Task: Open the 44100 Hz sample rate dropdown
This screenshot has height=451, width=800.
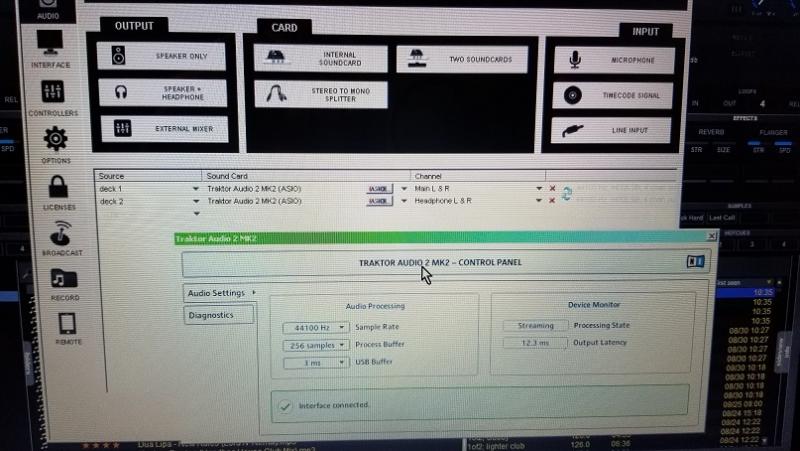Action: [x=316, y=328]
